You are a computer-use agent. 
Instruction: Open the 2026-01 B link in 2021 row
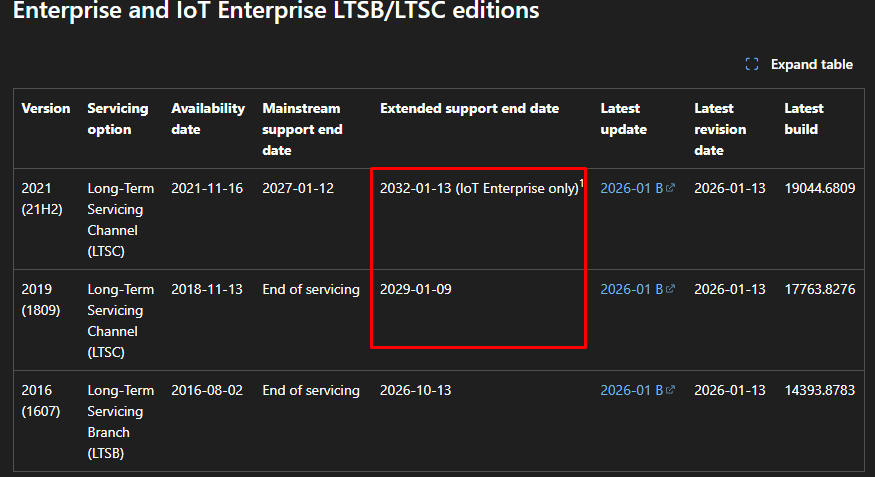632,189
